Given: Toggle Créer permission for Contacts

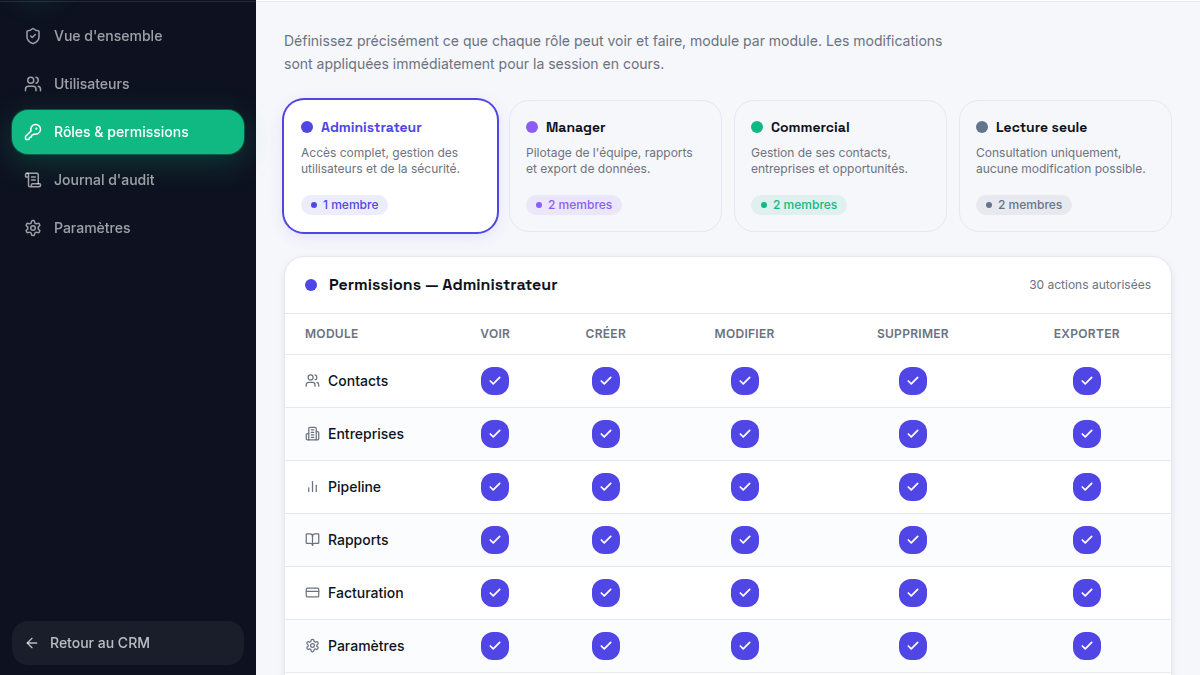Looking at the screenshot, I should point(606,381).
